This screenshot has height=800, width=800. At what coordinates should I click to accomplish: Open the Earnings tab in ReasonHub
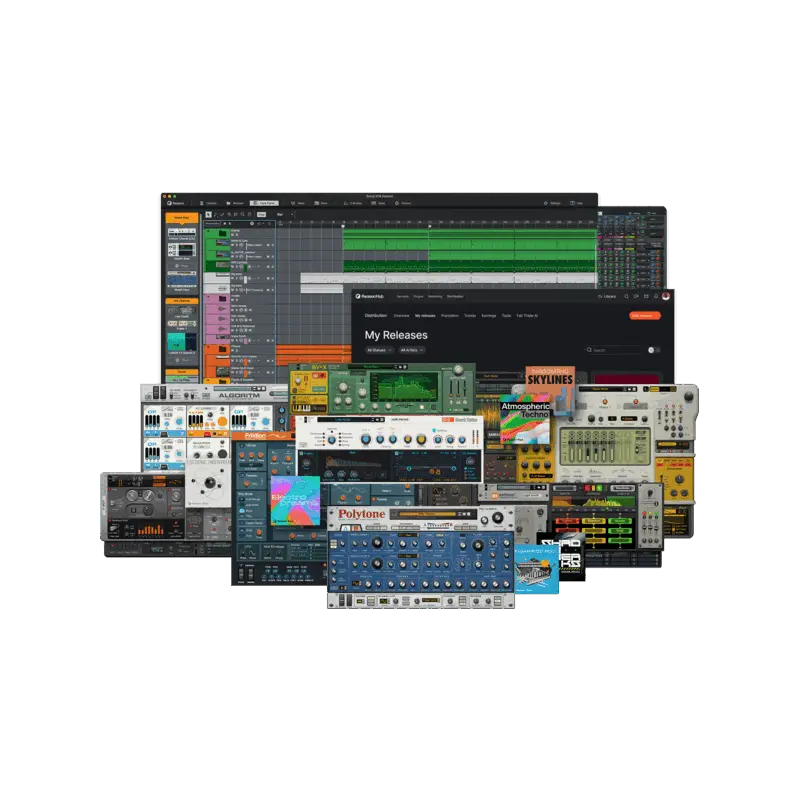coord(489,316)
